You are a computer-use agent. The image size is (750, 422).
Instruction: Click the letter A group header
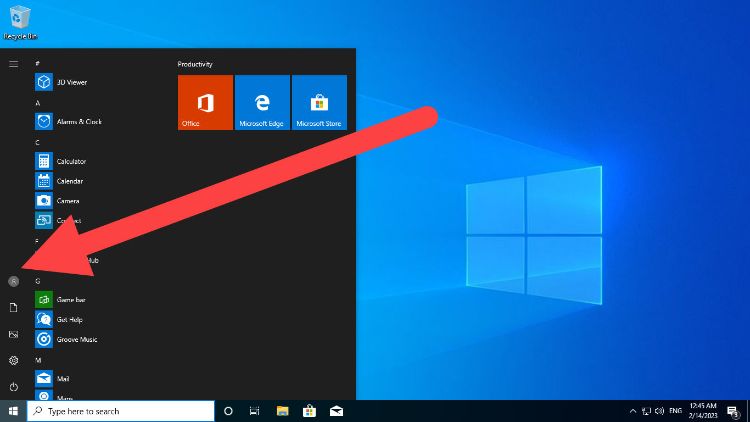37,102
